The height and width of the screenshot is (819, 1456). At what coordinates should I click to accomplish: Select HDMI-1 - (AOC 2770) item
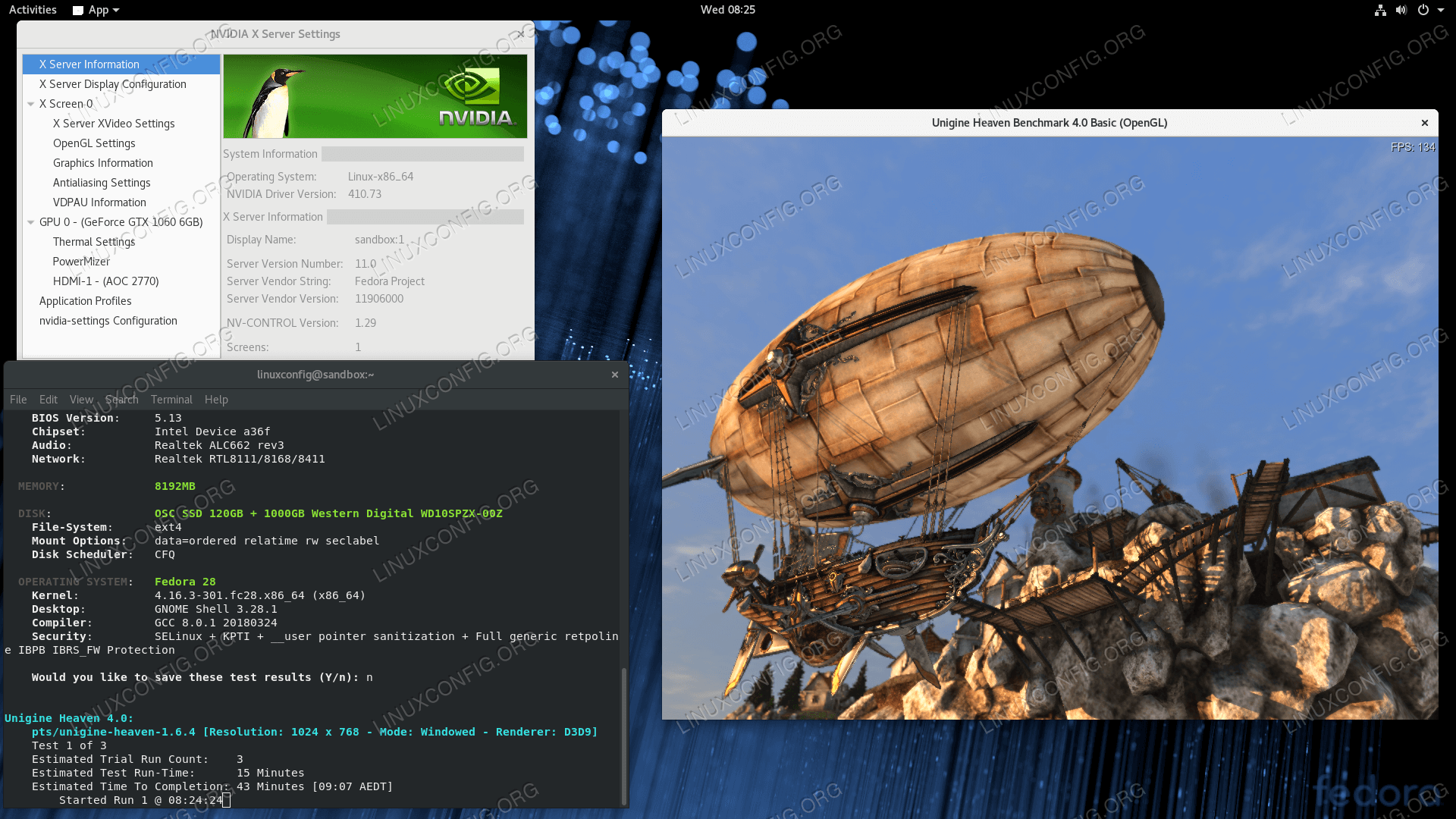tap(121, 281)
